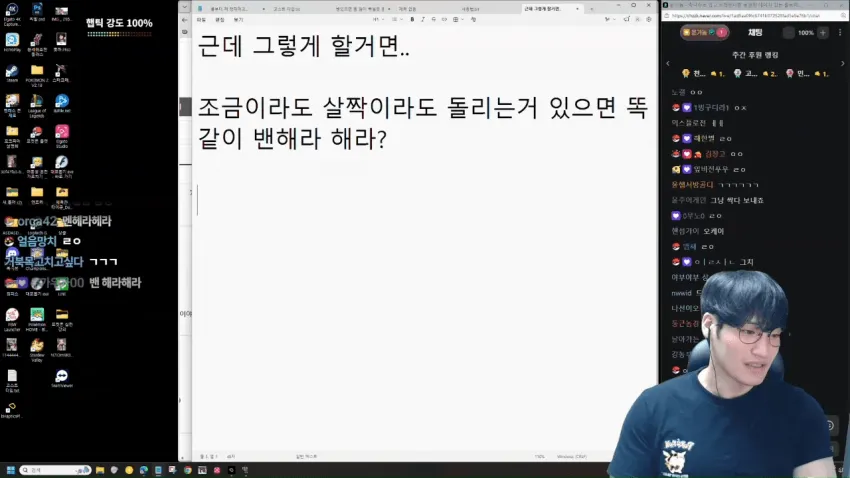Viewport: 850px width, 478px height.
Task: Increase chat zoom with plus button
Action: pyautogui.click(x=823, y=33)
